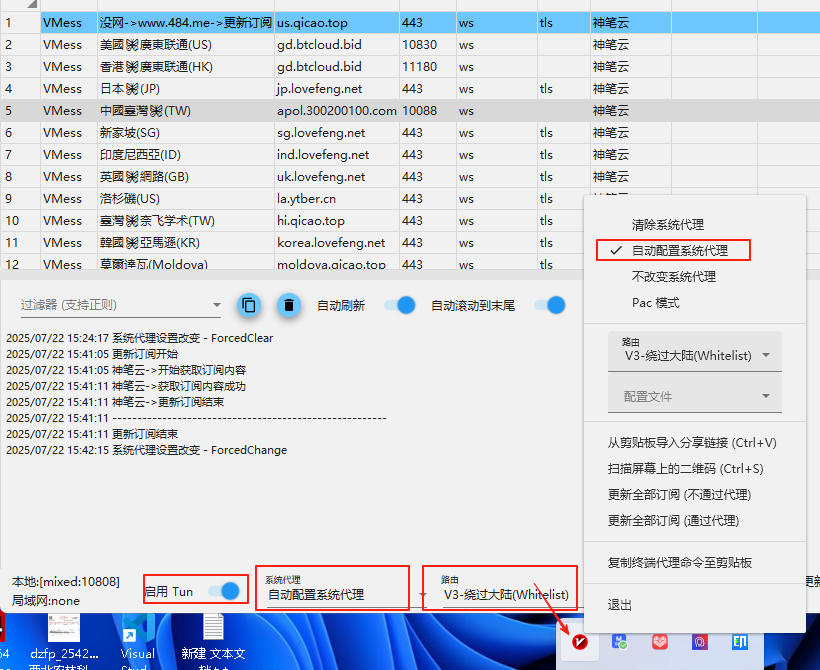Click the table corner select-all triangle
Screen dimensions: 820x670
[x=32, y=4]
